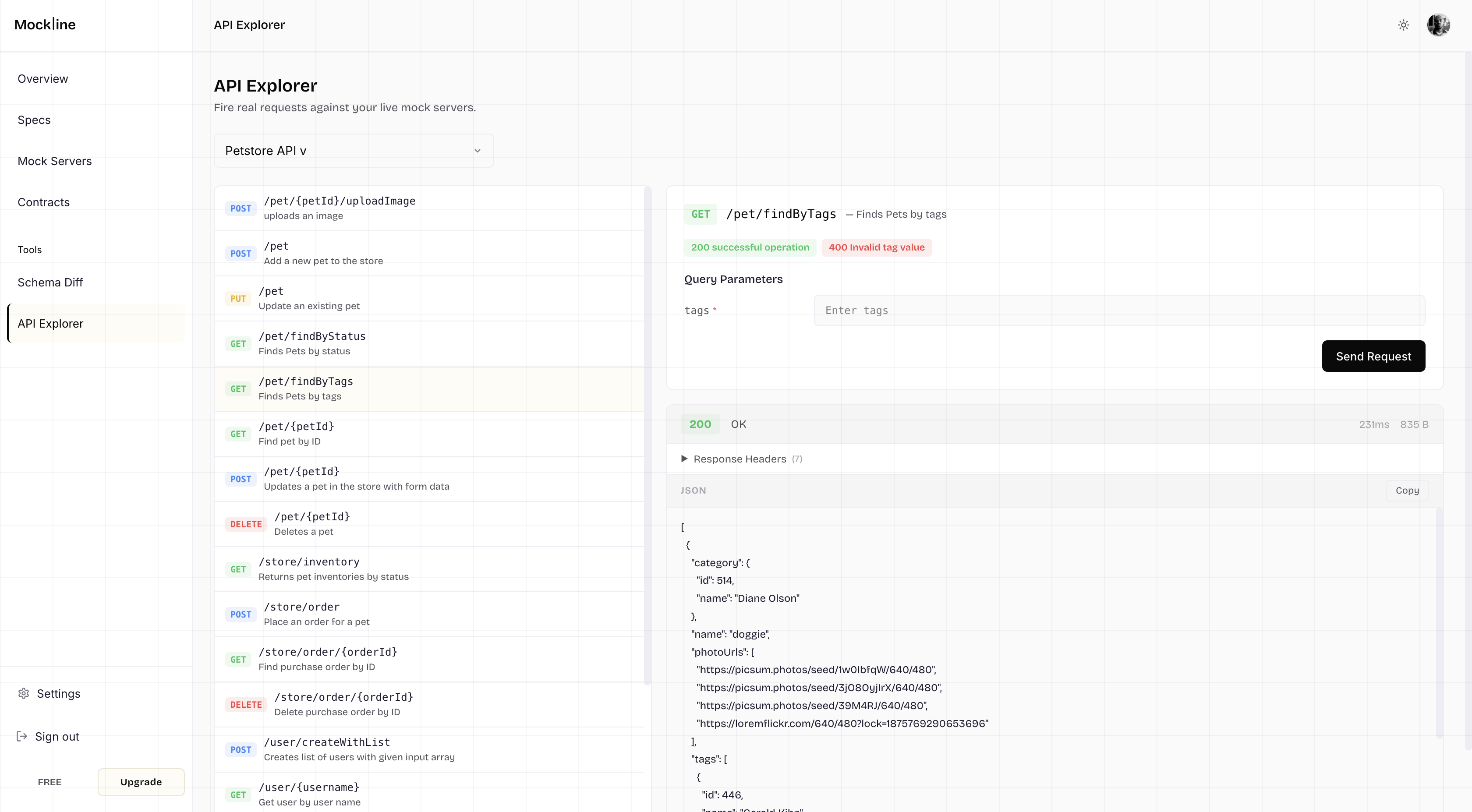Open the user avatar menu
Viewport: 1472px width, 812px height.
coord(1438,25)
